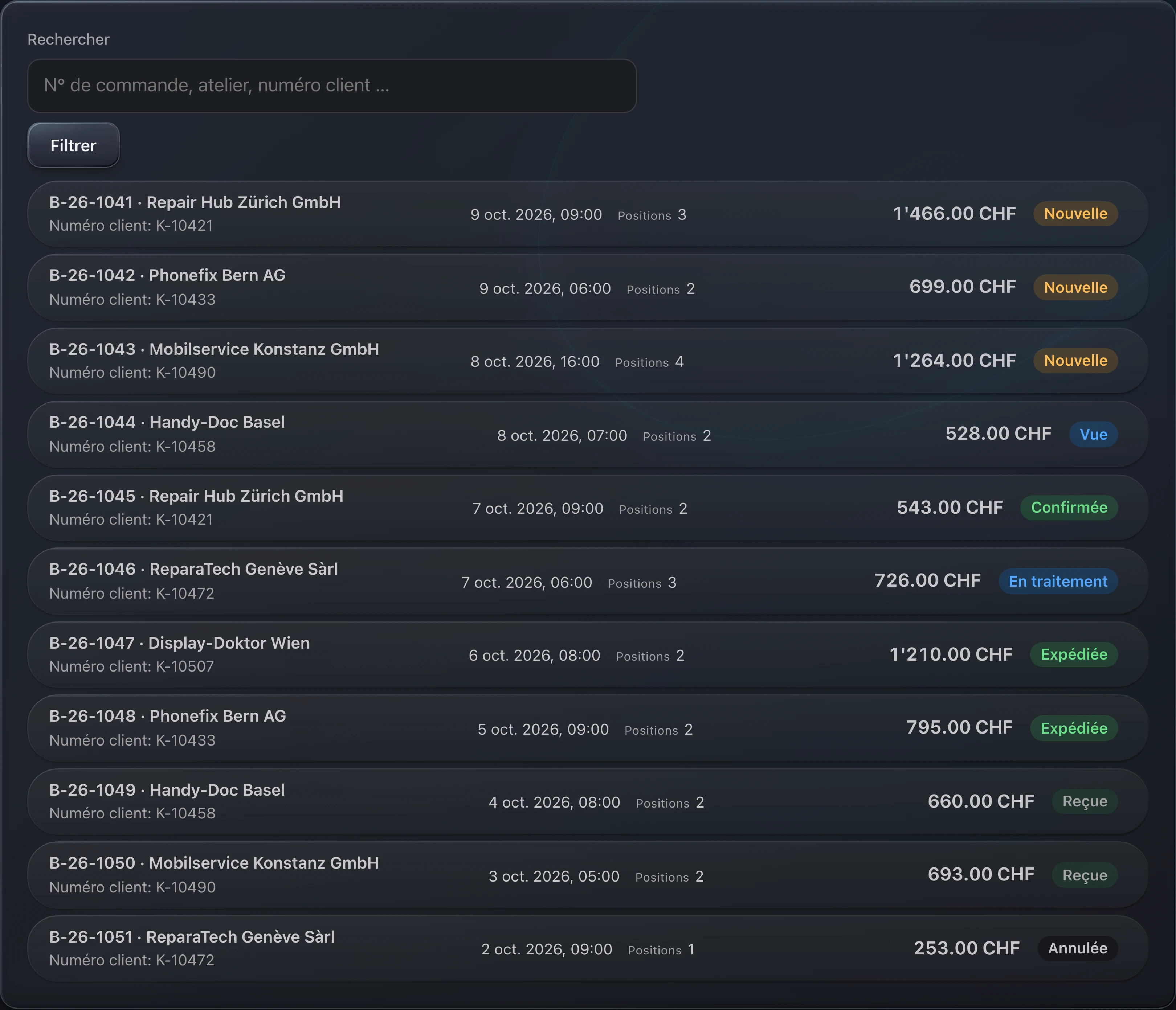Click Expédiée badge on order B-26-1047
The image size is (1176, 1010).
tap(1074, 655)
